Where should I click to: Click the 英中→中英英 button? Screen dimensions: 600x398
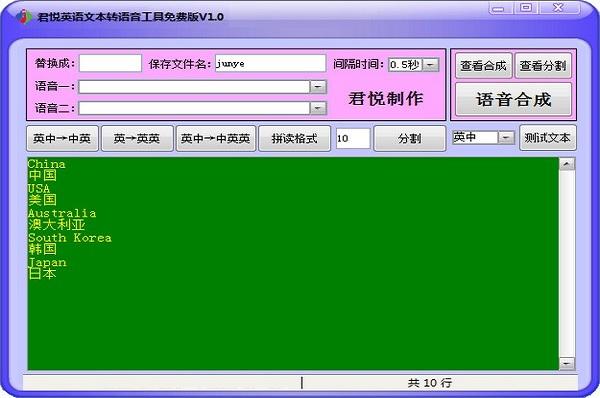(215, 138)
